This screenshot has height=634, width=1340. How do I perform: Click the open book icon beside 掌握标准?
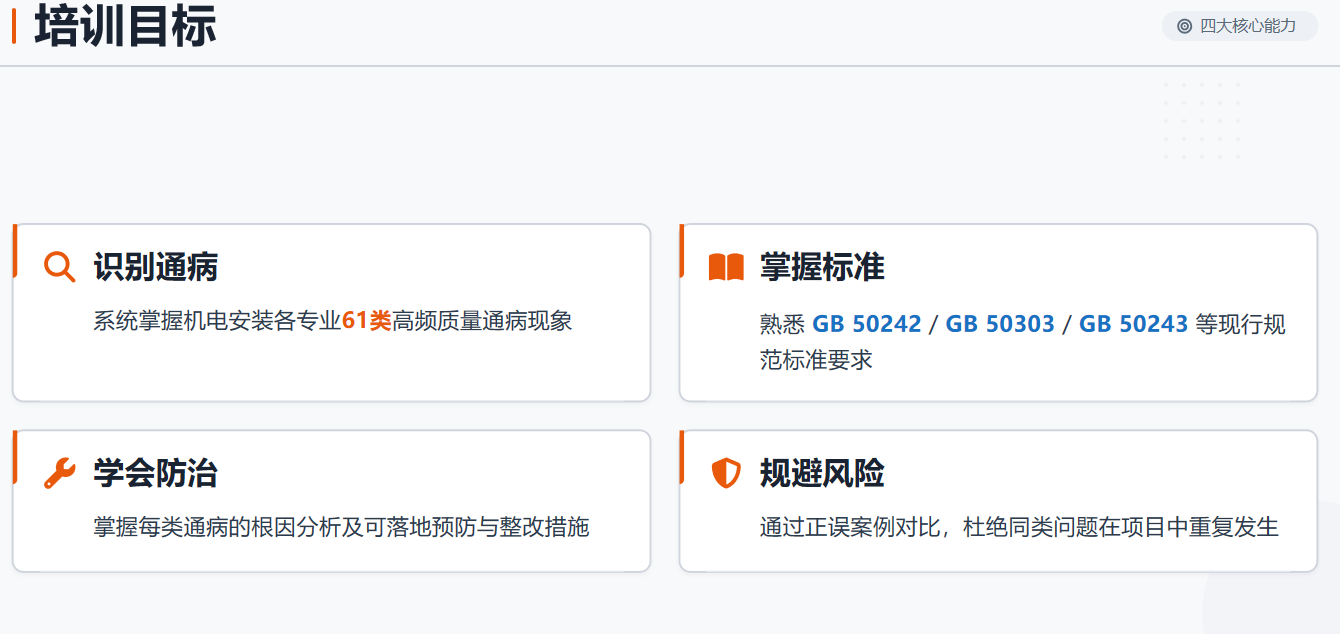(x=726, y=267)
